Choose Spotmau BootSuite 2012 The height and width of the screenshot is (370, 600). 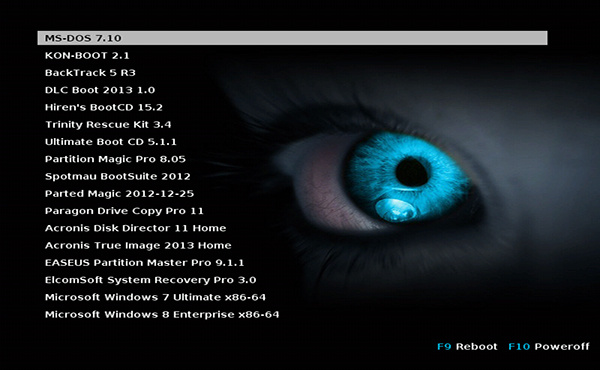117,176
